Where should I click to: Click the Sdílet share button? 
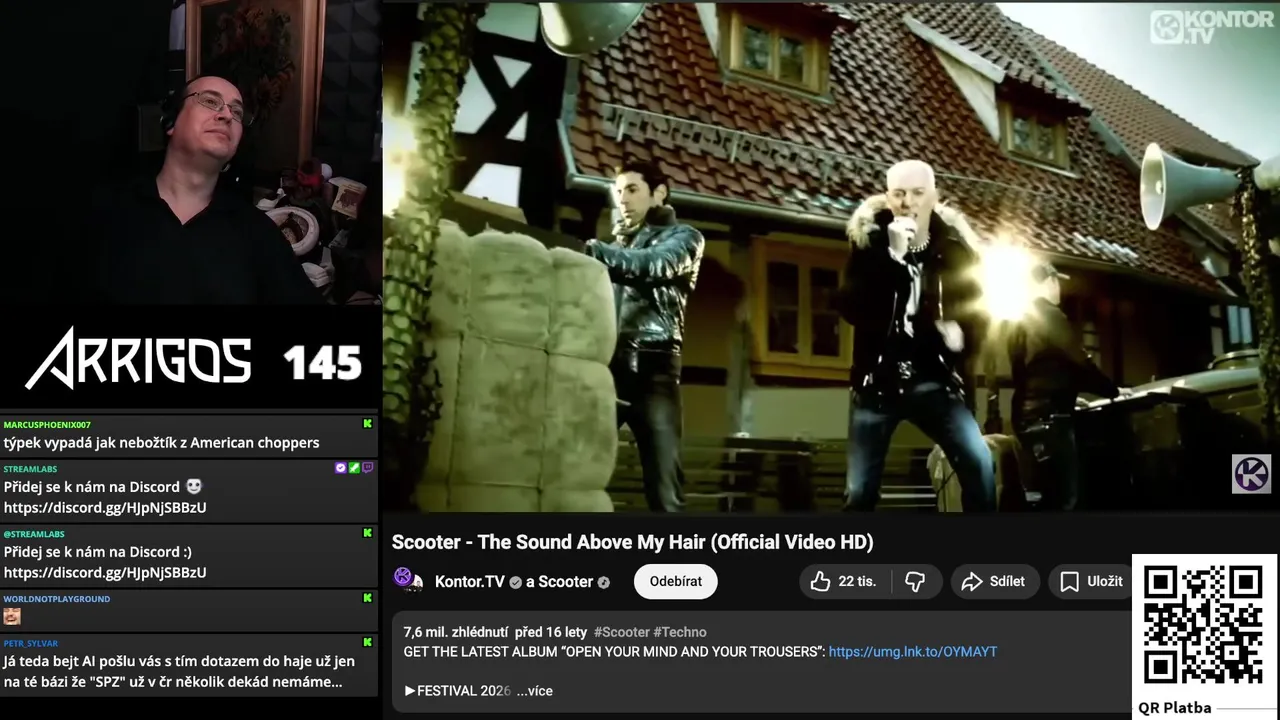[994, 581]
